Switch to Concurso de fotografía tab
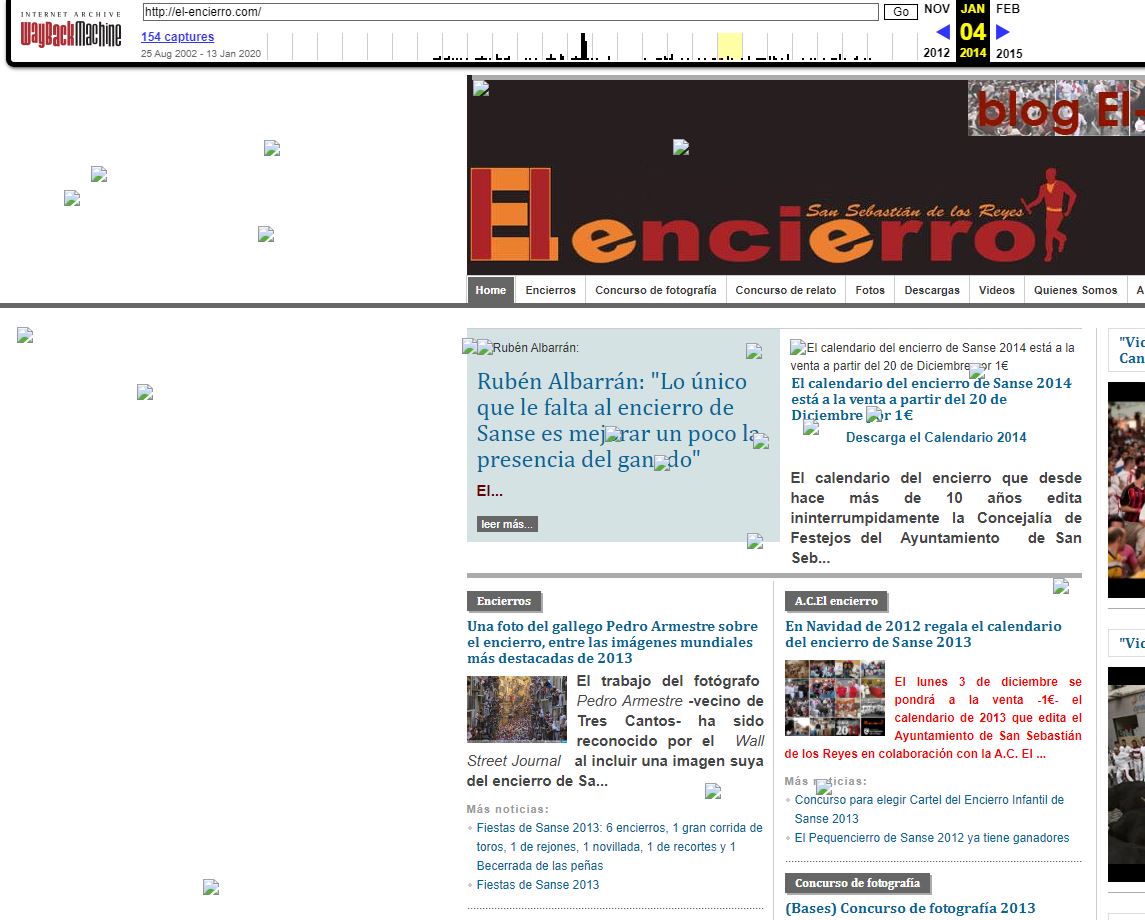 [x=655, y=290]
